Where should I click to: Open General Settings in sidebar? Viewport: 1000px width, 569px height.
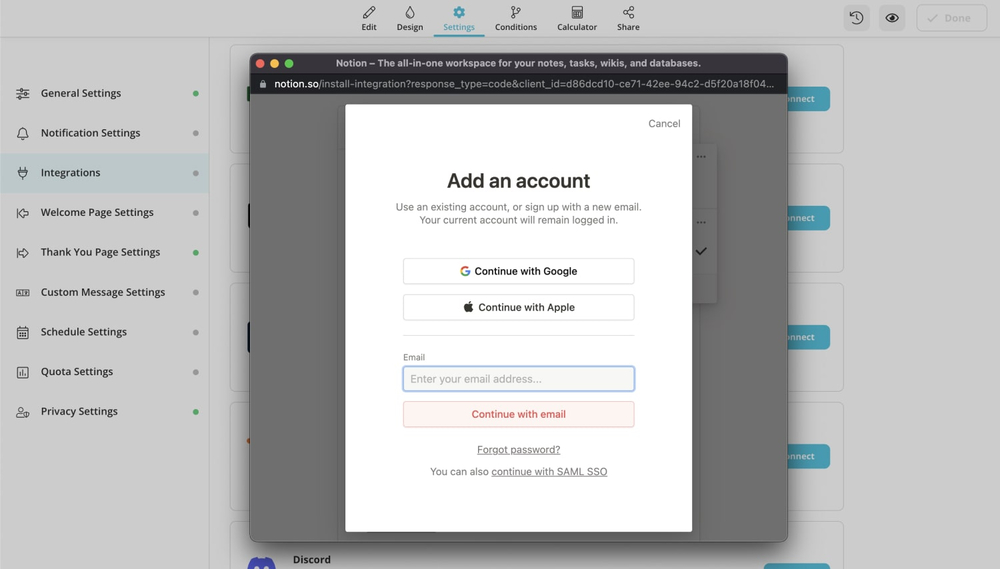[81, 93]
